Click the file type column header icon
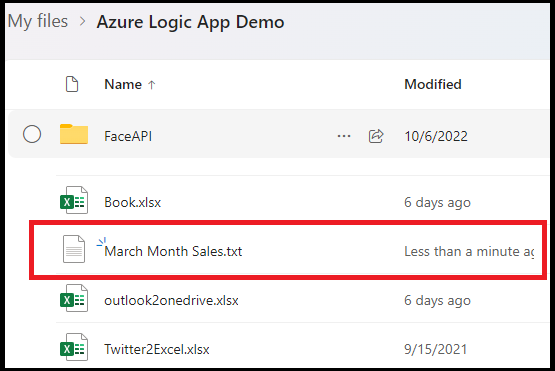 click(72, 84)
